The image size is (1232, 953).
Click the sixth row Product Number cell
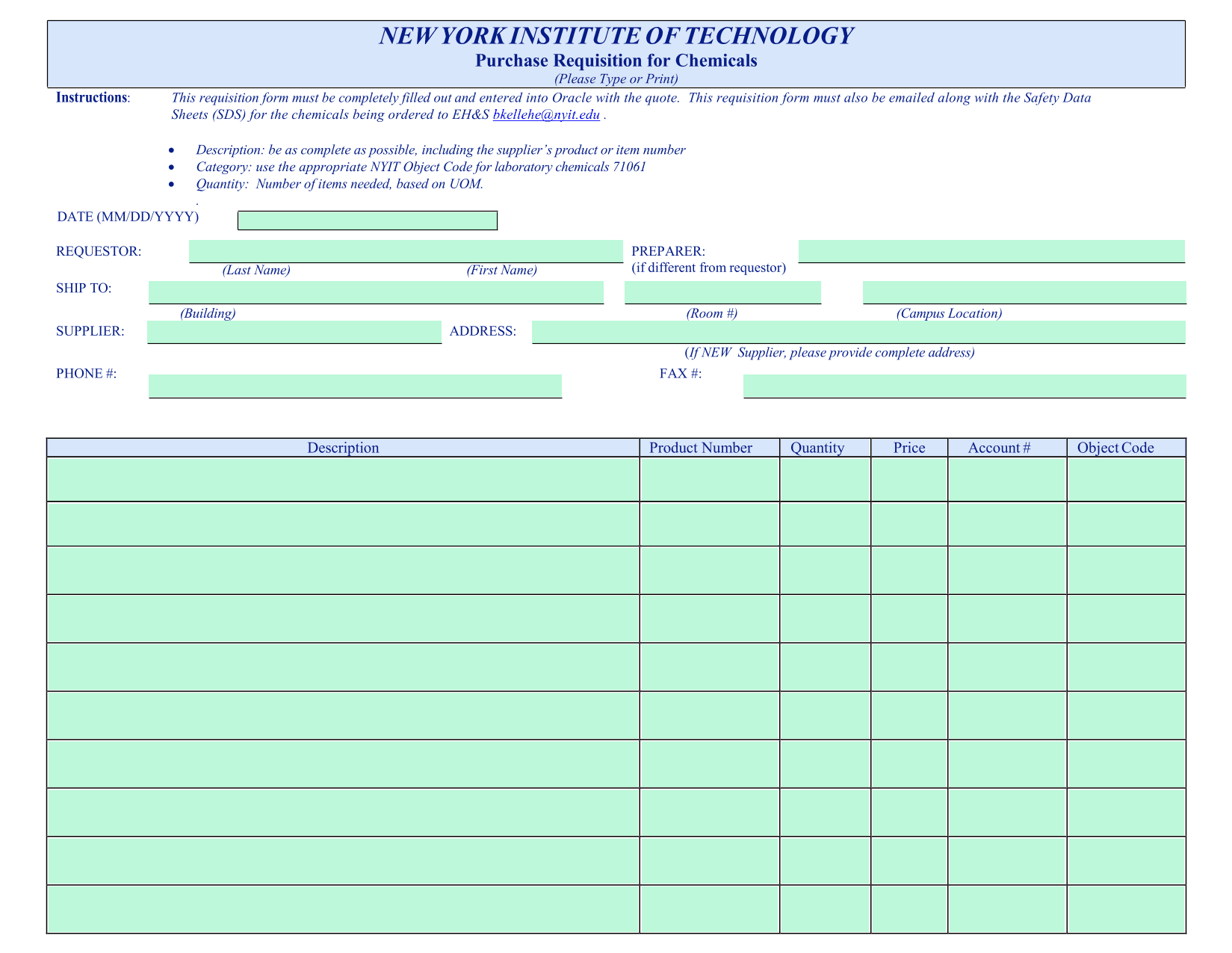pyautogui.click(x=710, y=715)
